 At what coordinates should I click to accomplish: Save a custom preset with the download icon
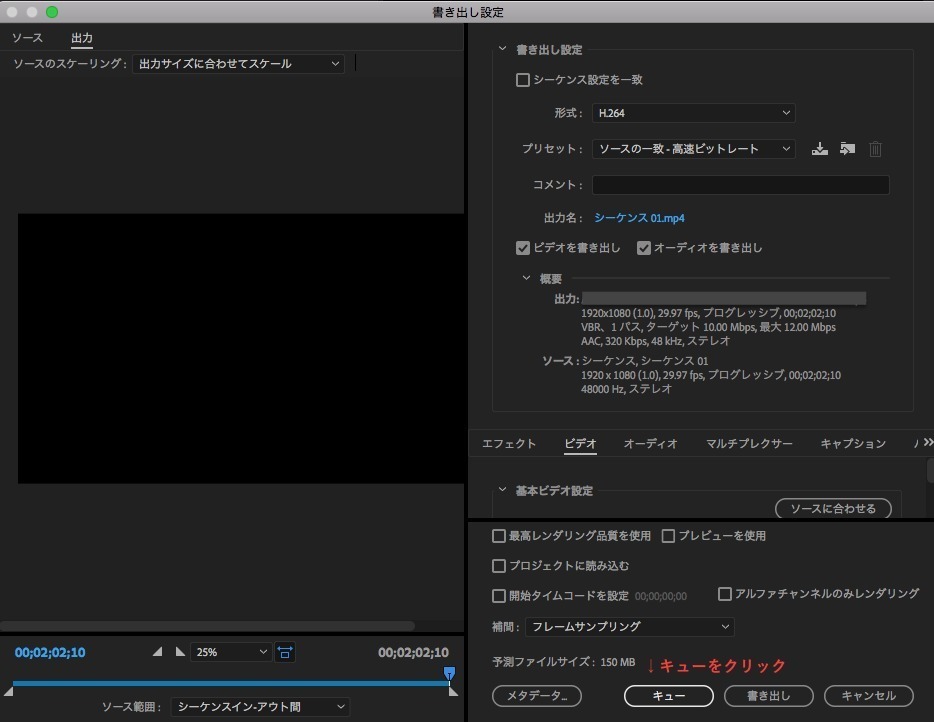820,148
